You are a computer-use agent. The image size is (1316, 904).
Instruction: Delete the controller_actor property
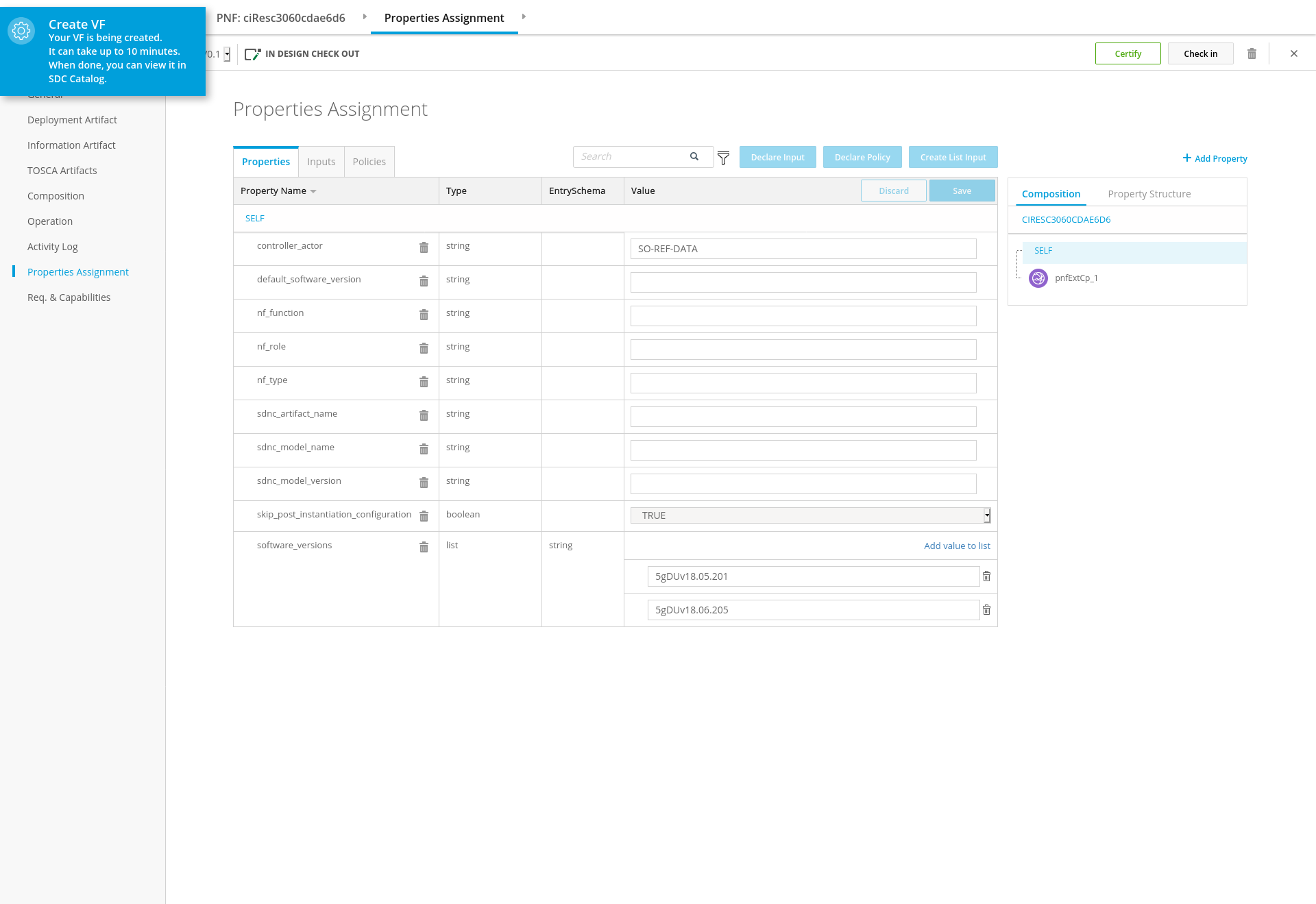coord(424,247)
